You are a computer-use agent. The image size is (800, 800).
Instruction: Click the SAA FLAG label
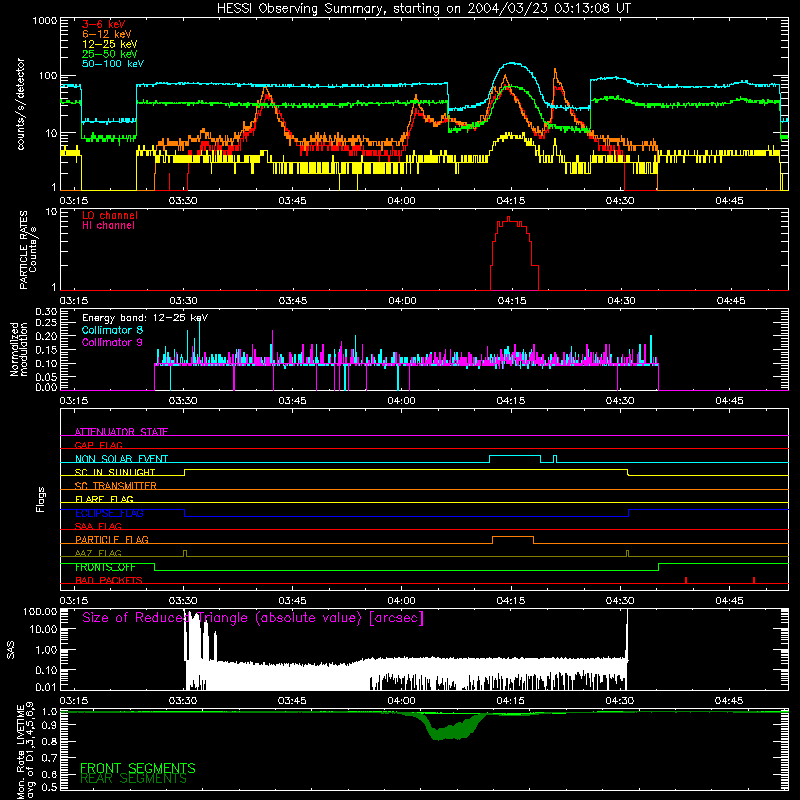pos(98,526)
